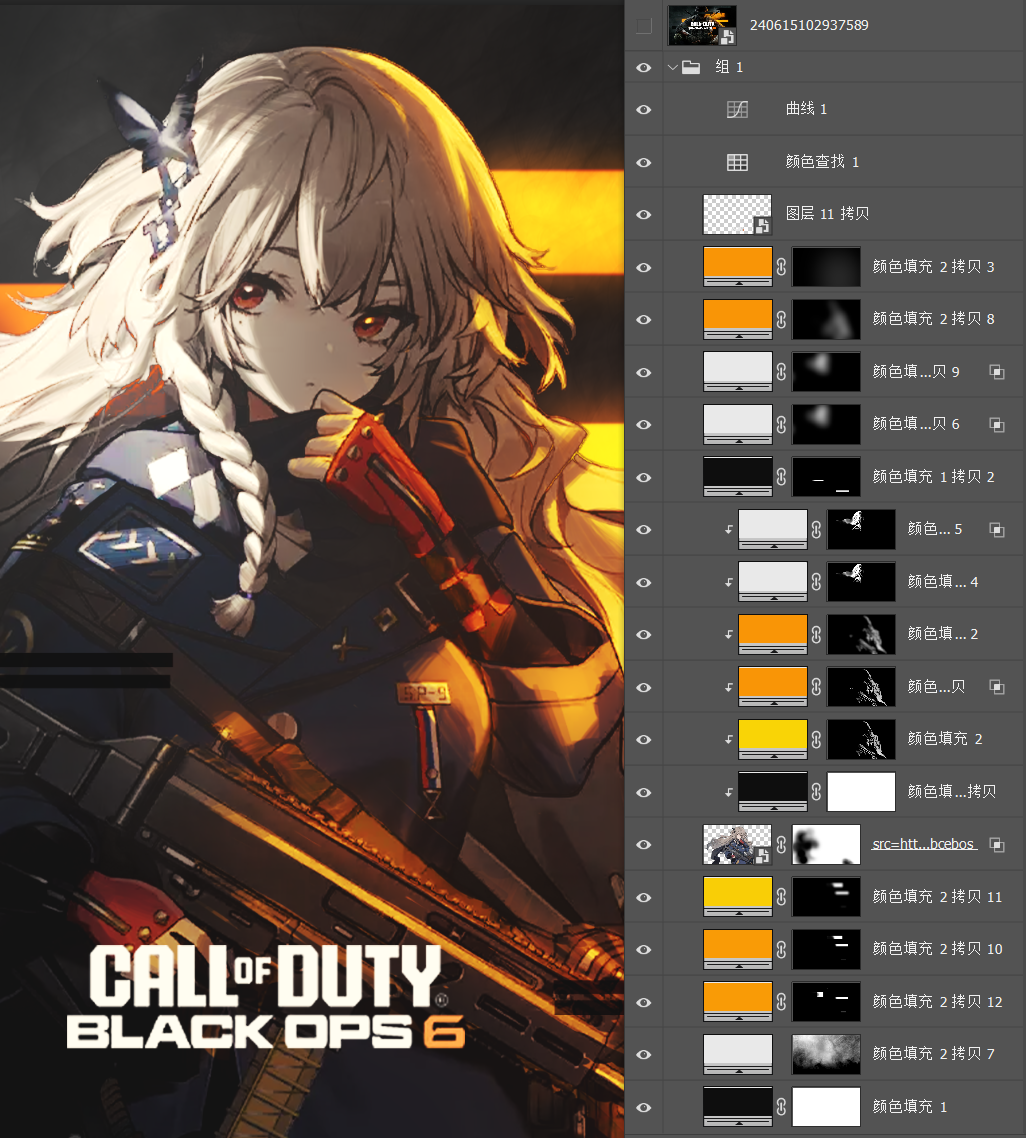Select the 图层 11 拷贝 layer name

tap(827, 214)
